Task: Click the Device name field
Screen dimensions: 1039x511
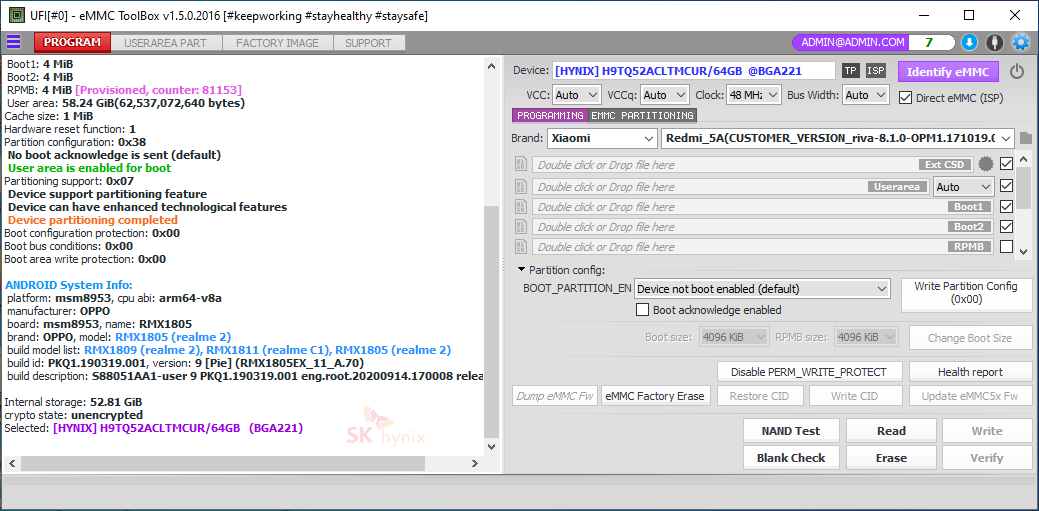Action: click(694, 71)
